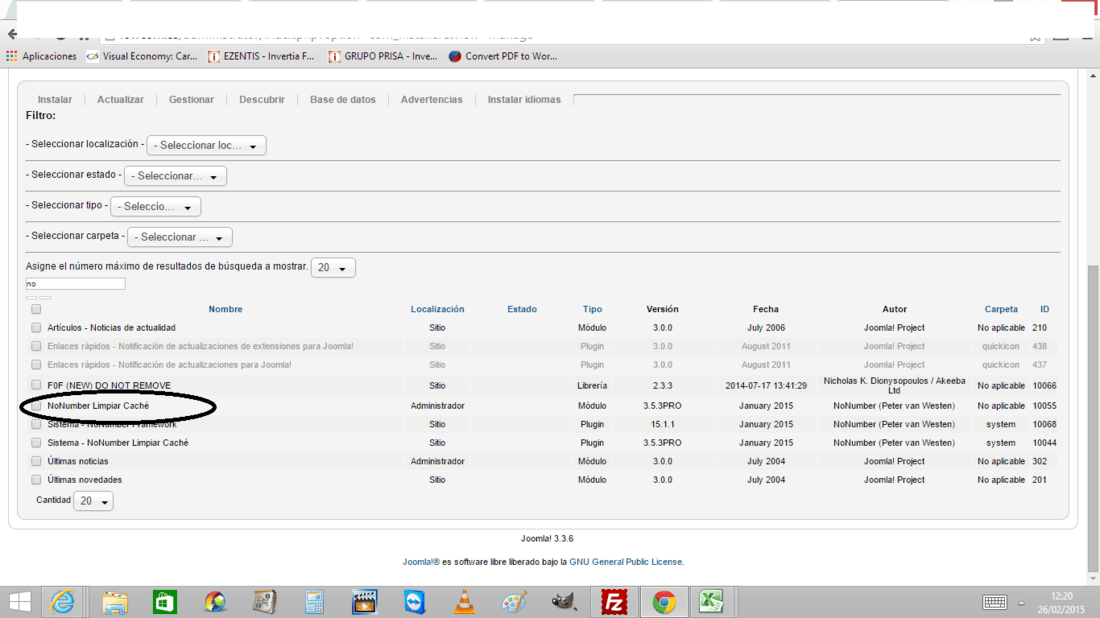Click the filter search field containing 'no'
The width and height of the screenshot is (1100, 618).
click(75, 284)
